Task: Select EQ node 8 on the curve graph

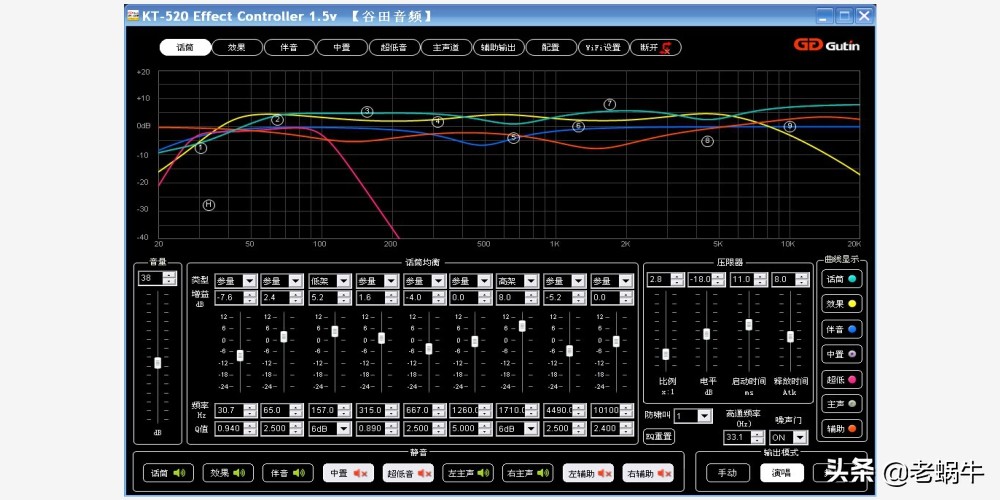Action: click(707, 141)
